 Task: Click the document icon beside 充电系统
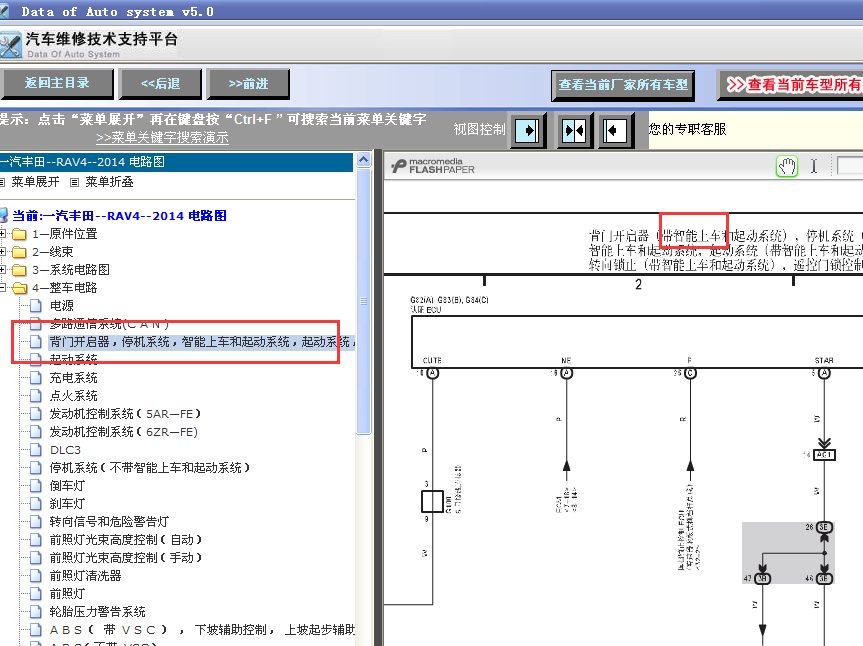(x=35, y=378)
